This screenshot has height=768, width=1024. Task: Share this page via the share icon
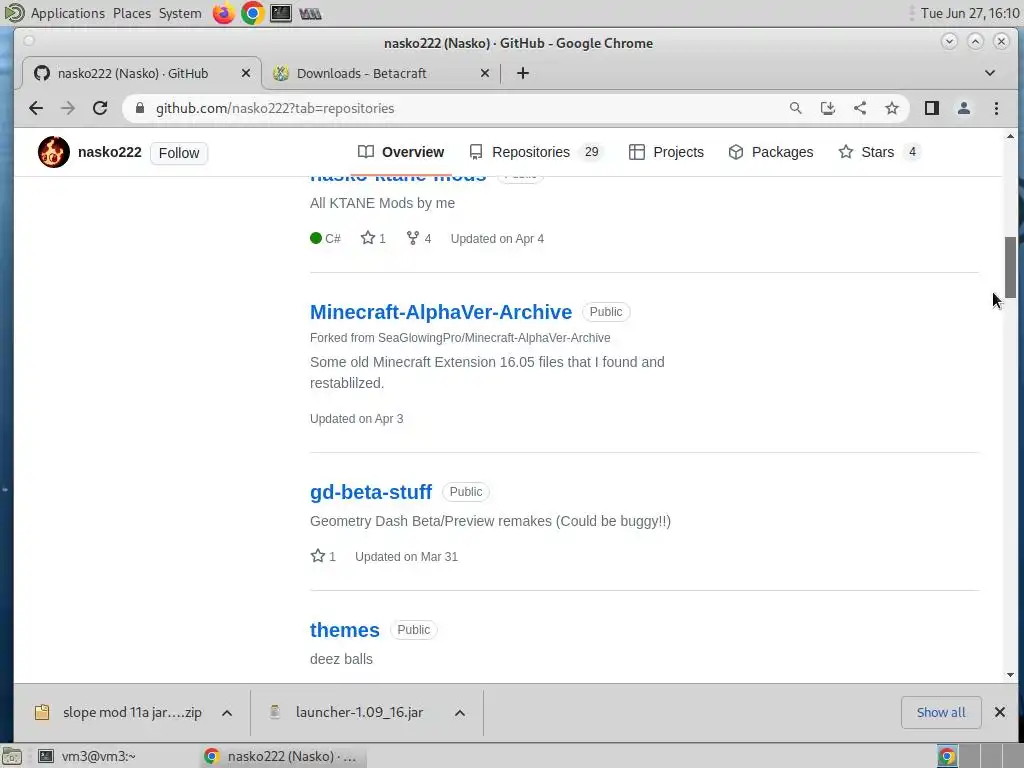pyautogui.click(x=860, y=108)
